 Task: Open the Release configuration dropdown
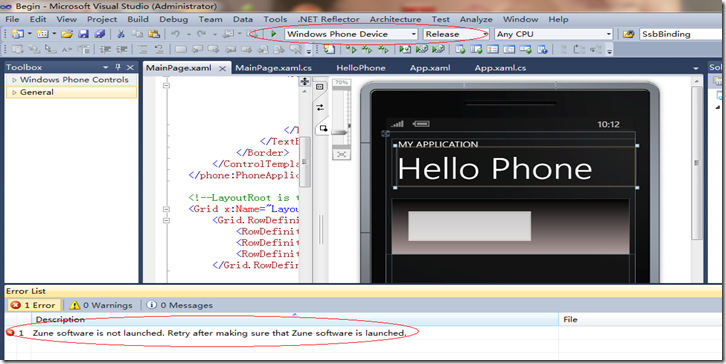[484, 34]
